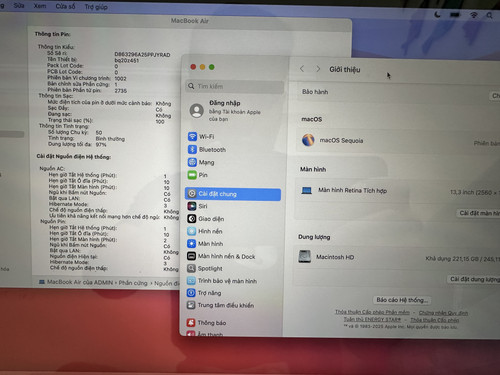Click the Bảo hành warranty row

(x=397, y=92)
